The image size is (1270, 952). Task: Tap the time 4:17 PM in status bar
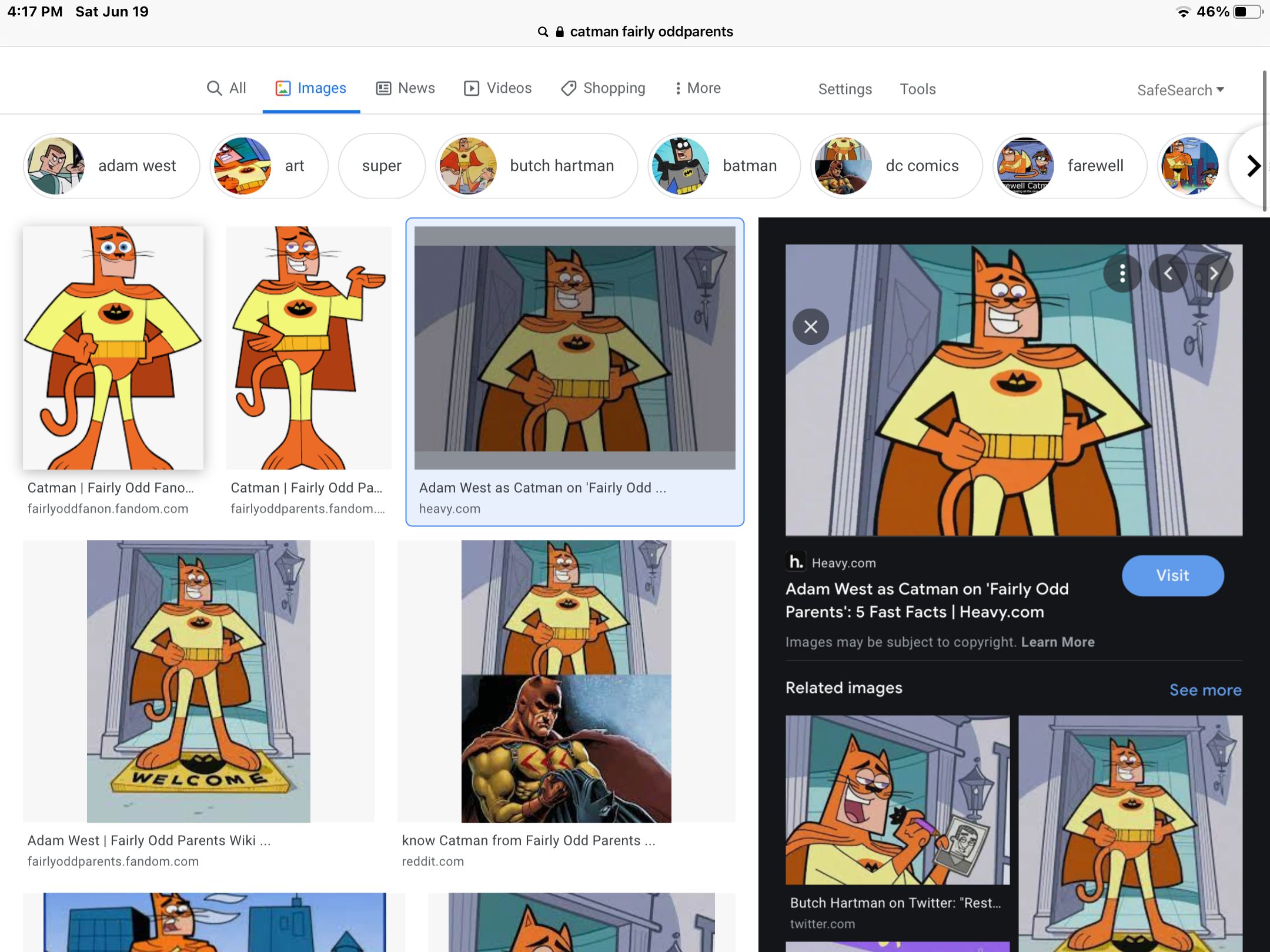point(35,12)
